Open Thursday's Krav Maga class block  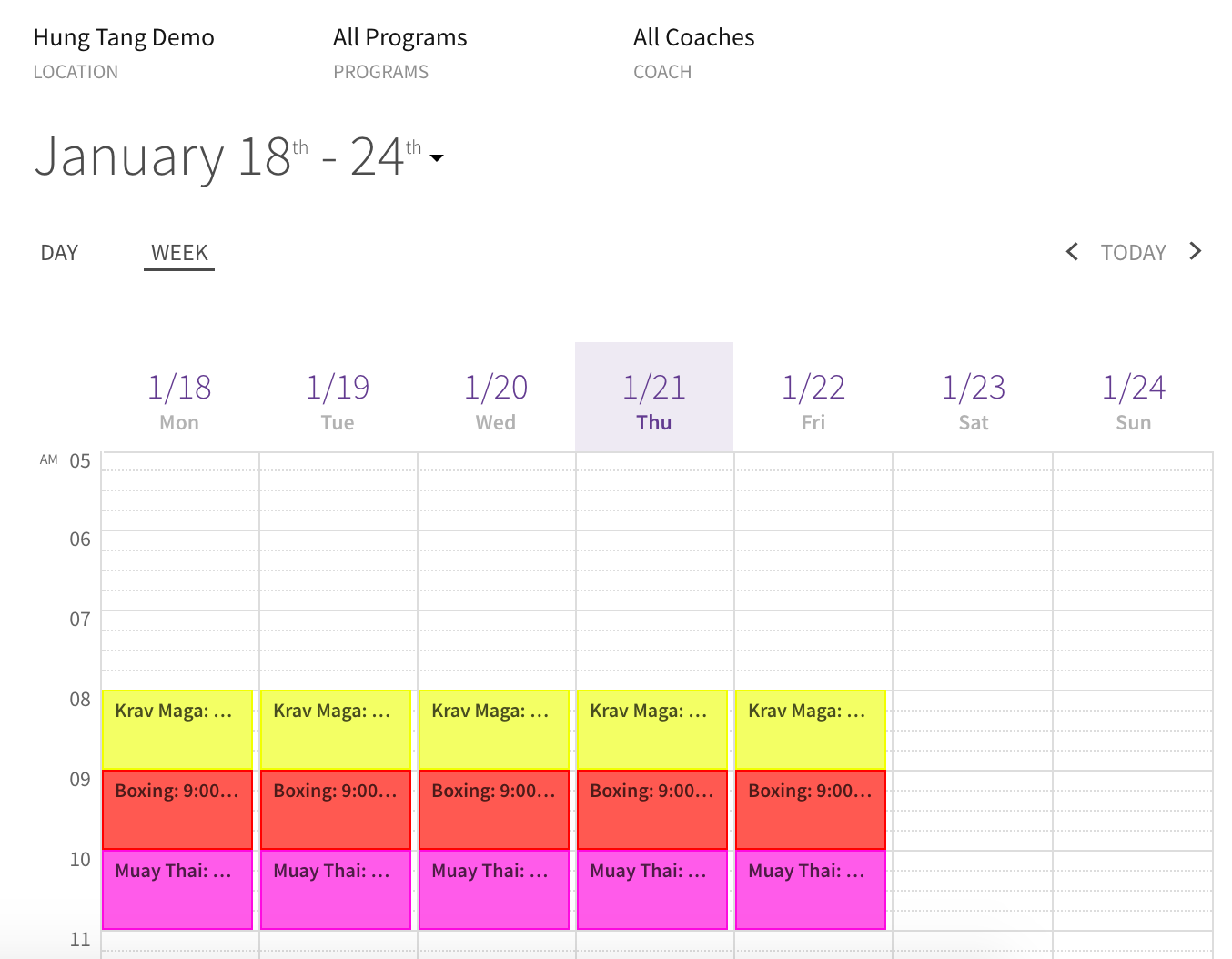click(652, 730)
